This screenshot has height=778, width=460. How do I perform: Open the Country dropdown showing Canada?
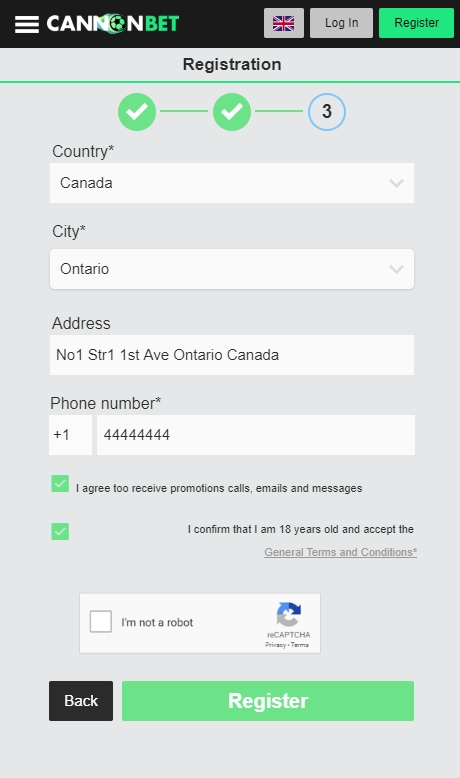coord(232,183)
